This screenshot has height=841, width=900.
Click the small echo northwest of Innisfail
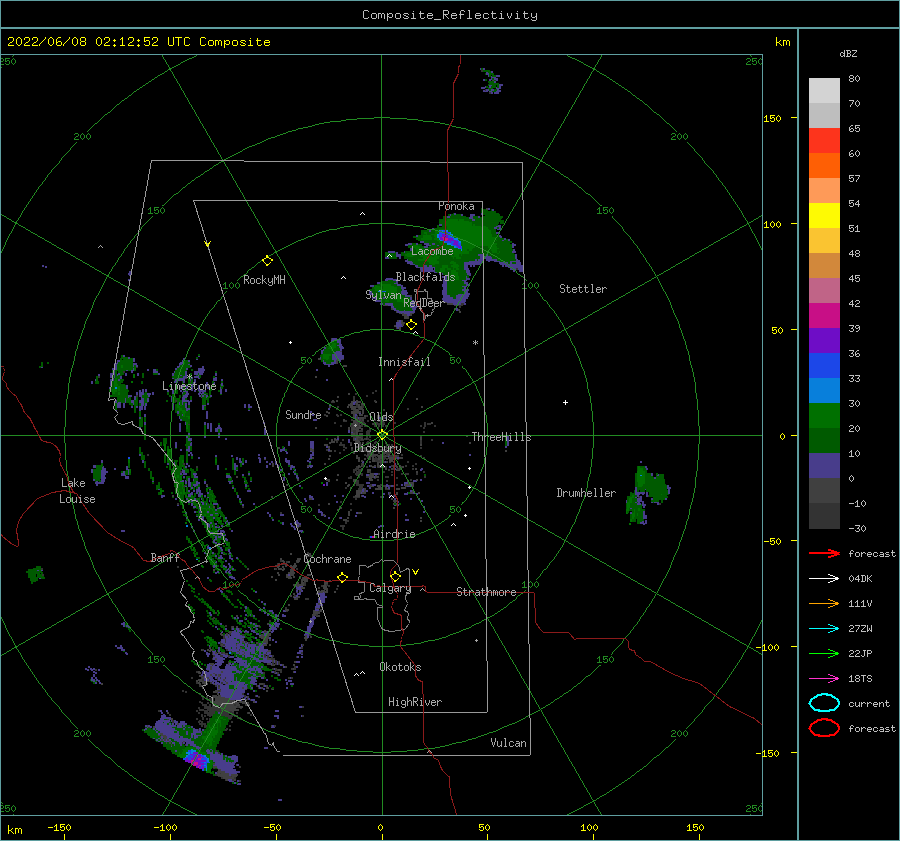[x=332, y=352]
